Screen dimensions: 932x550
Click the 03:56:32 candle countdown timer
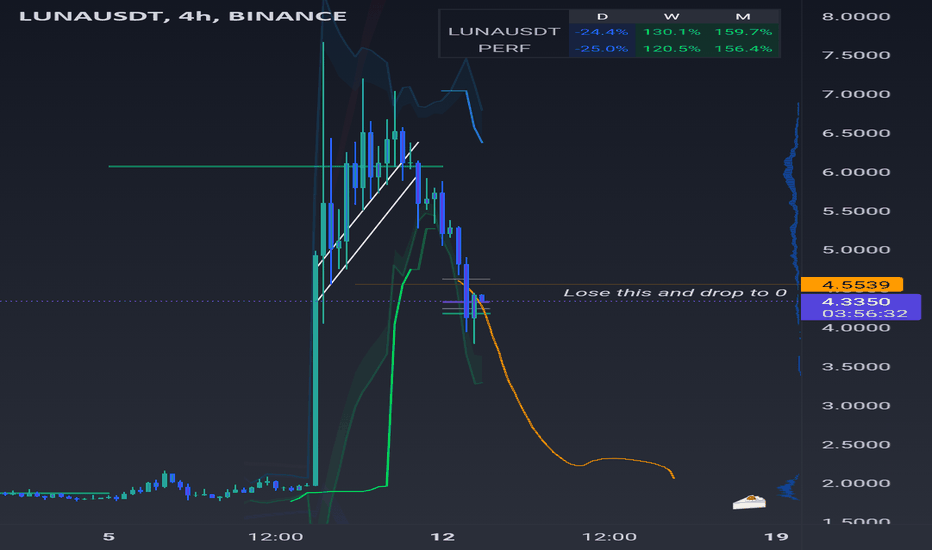tap(865, 313)
